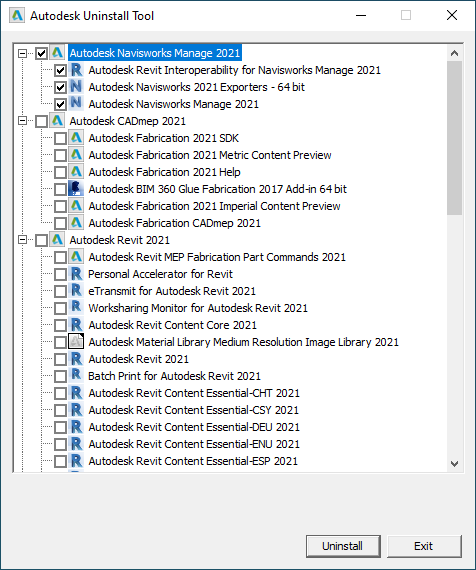Click the Revit icon of Worksharing Monitor row
Screen dimensions: 476x570
pos(76,308)
